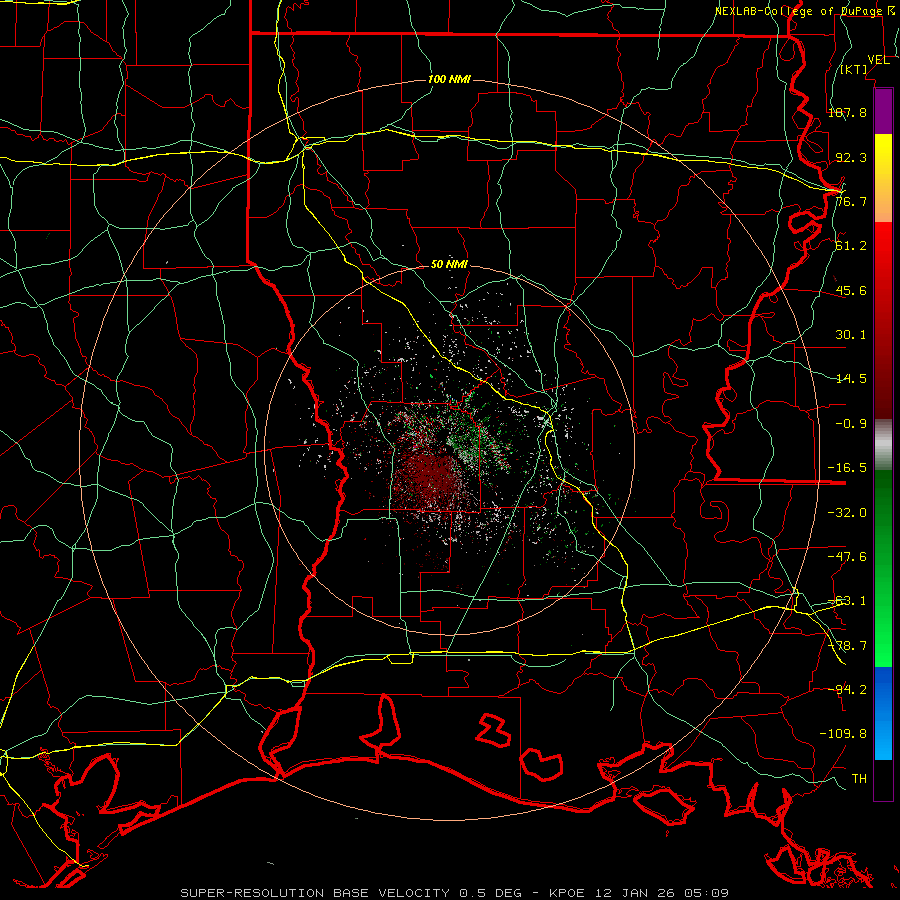Click the TH label on the legend

pyautogui.click(x=859, y=778)
